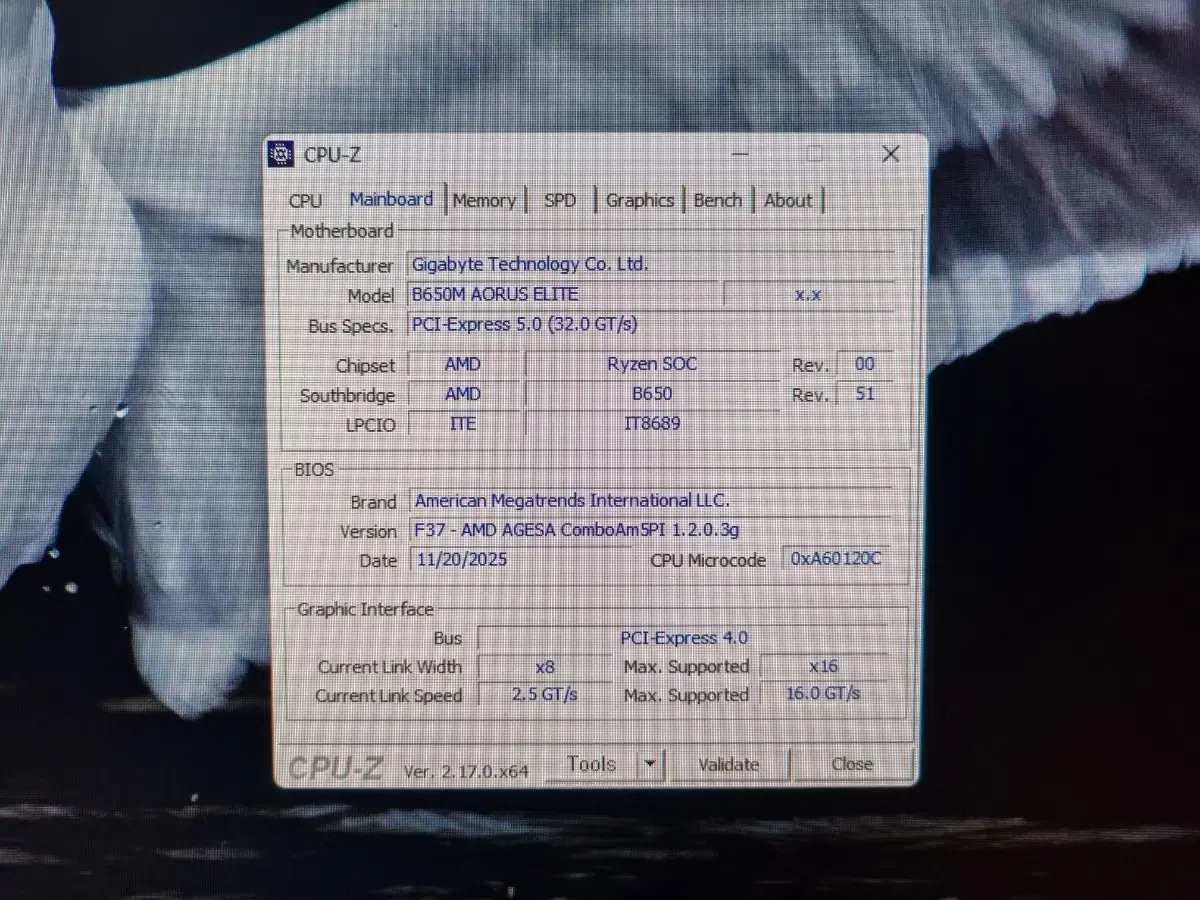This screenshot has height=900, width=1200.
Task: Minimize the CPU-Z window
Action: pos(740,154)
